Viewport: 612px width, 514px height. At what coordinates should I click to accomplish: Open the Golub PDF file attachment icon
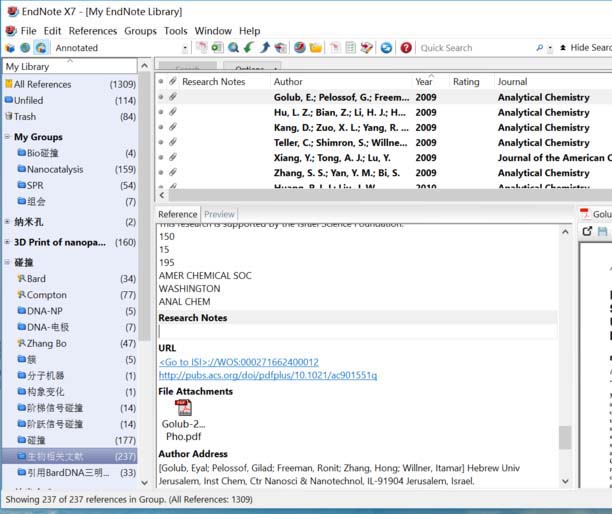(183, 407)
